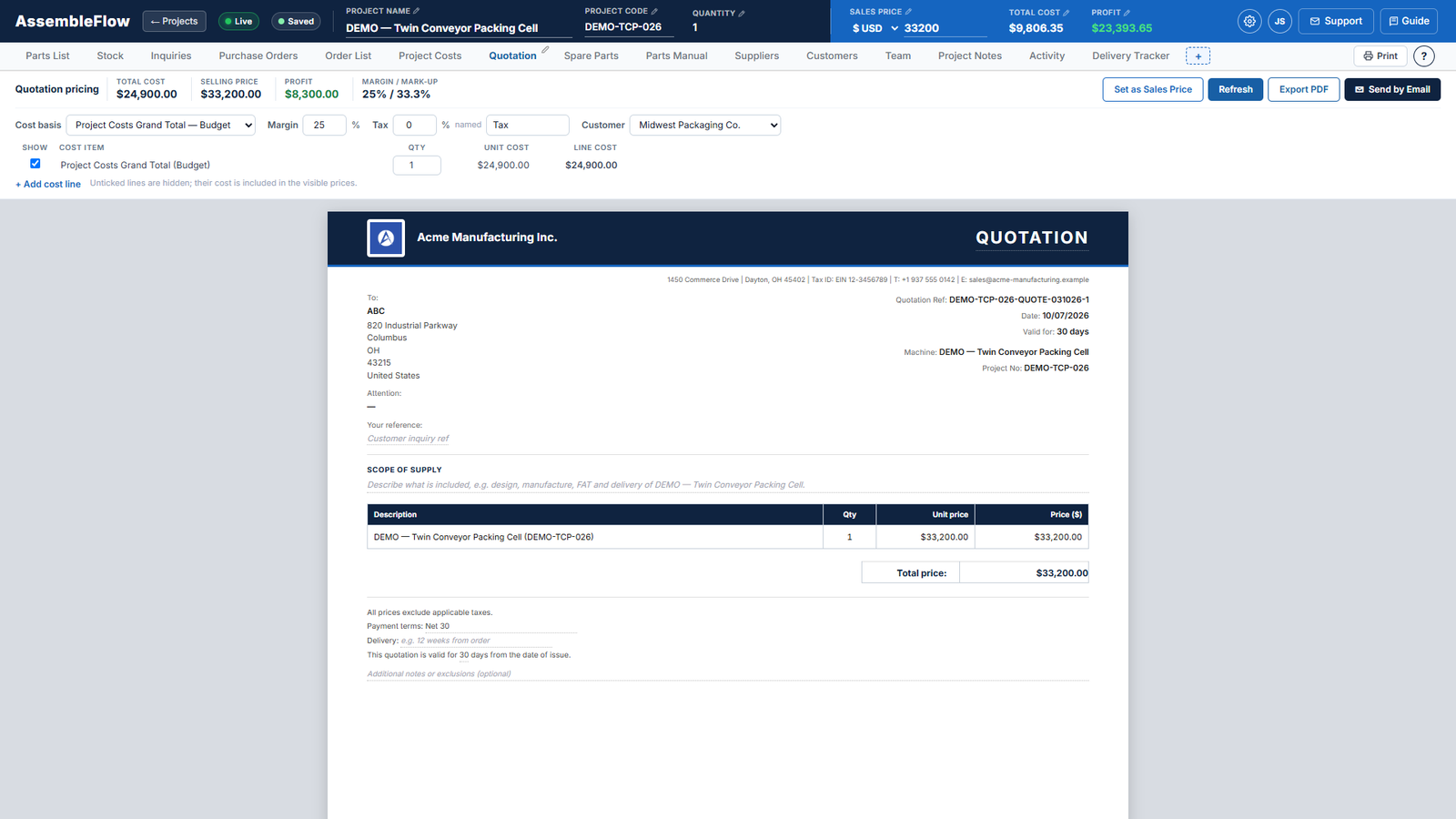Open Support button

point(1336,21)
